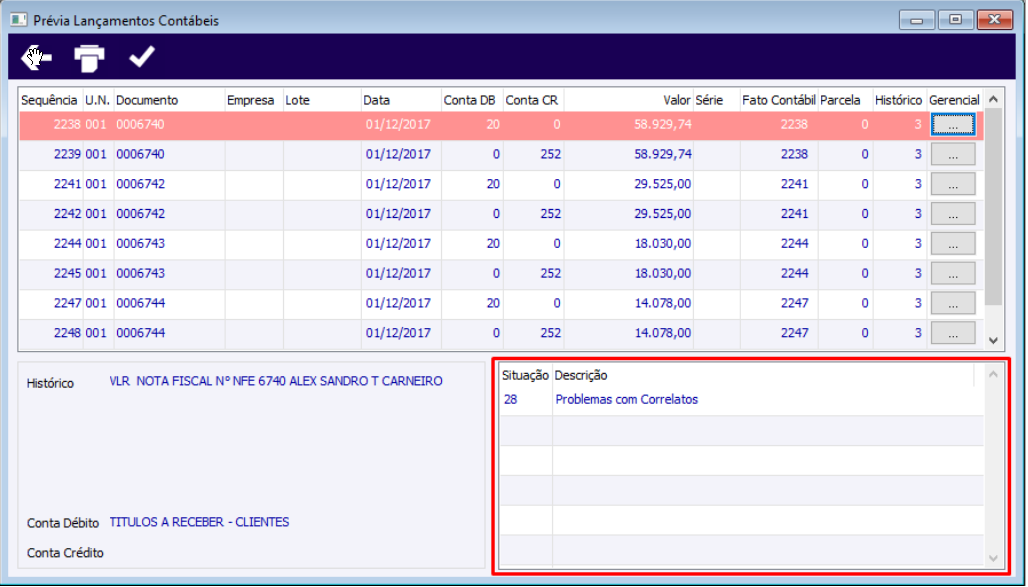The width and height of the screenshot is (1028, 587).
Task: Click the Conta Crédito label
Action: (65, 554)
